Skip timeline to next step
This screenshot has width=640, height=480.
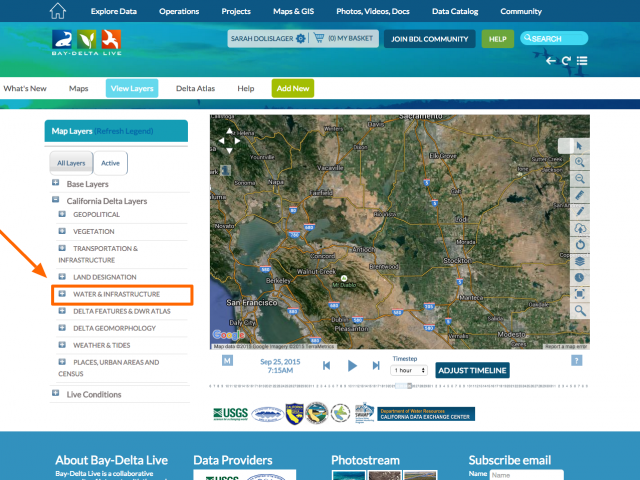[x=376, y=365]
